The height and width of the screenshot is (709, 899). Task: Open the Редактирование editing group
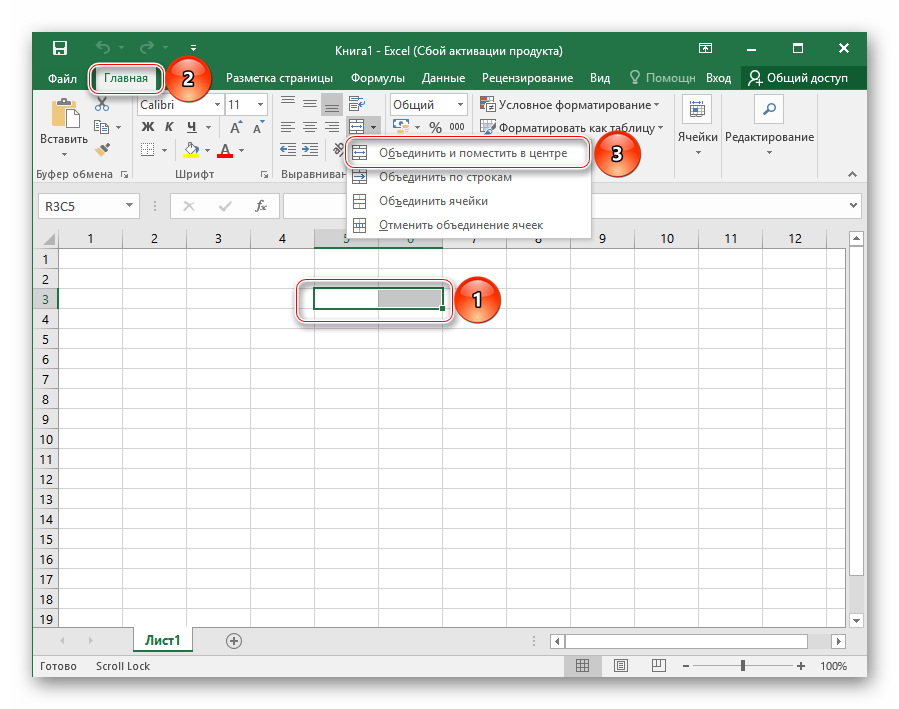(769, 126)
